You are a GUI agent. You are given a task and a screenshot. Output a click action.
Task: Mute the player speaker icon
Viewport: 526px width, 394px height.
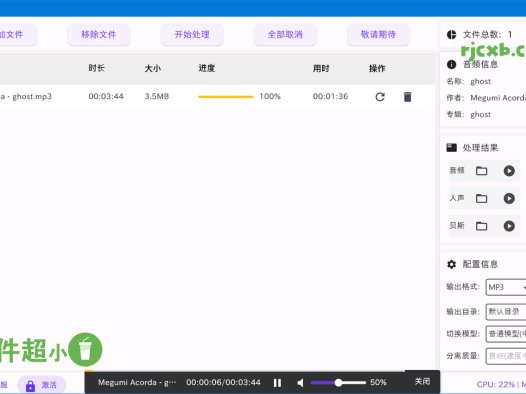(300, 383)
